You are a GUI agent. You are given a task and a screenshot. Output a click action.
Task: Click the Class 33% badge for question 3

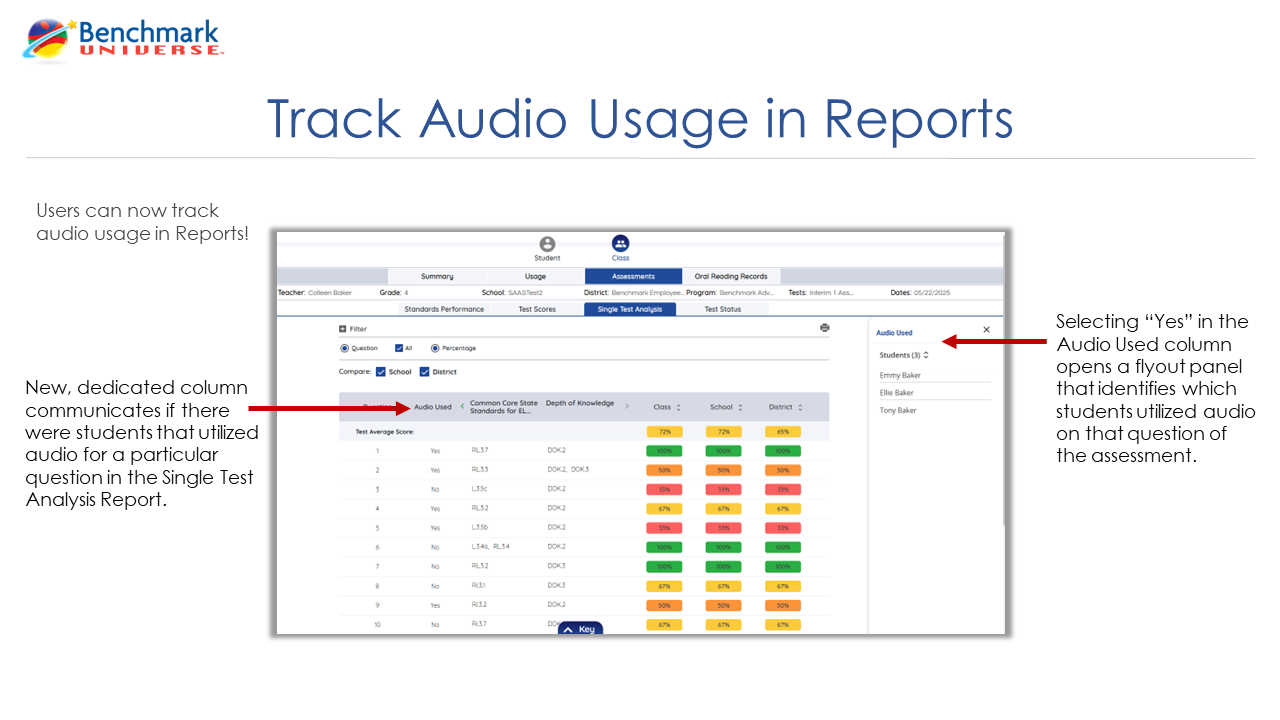click(x=664, y=490)
